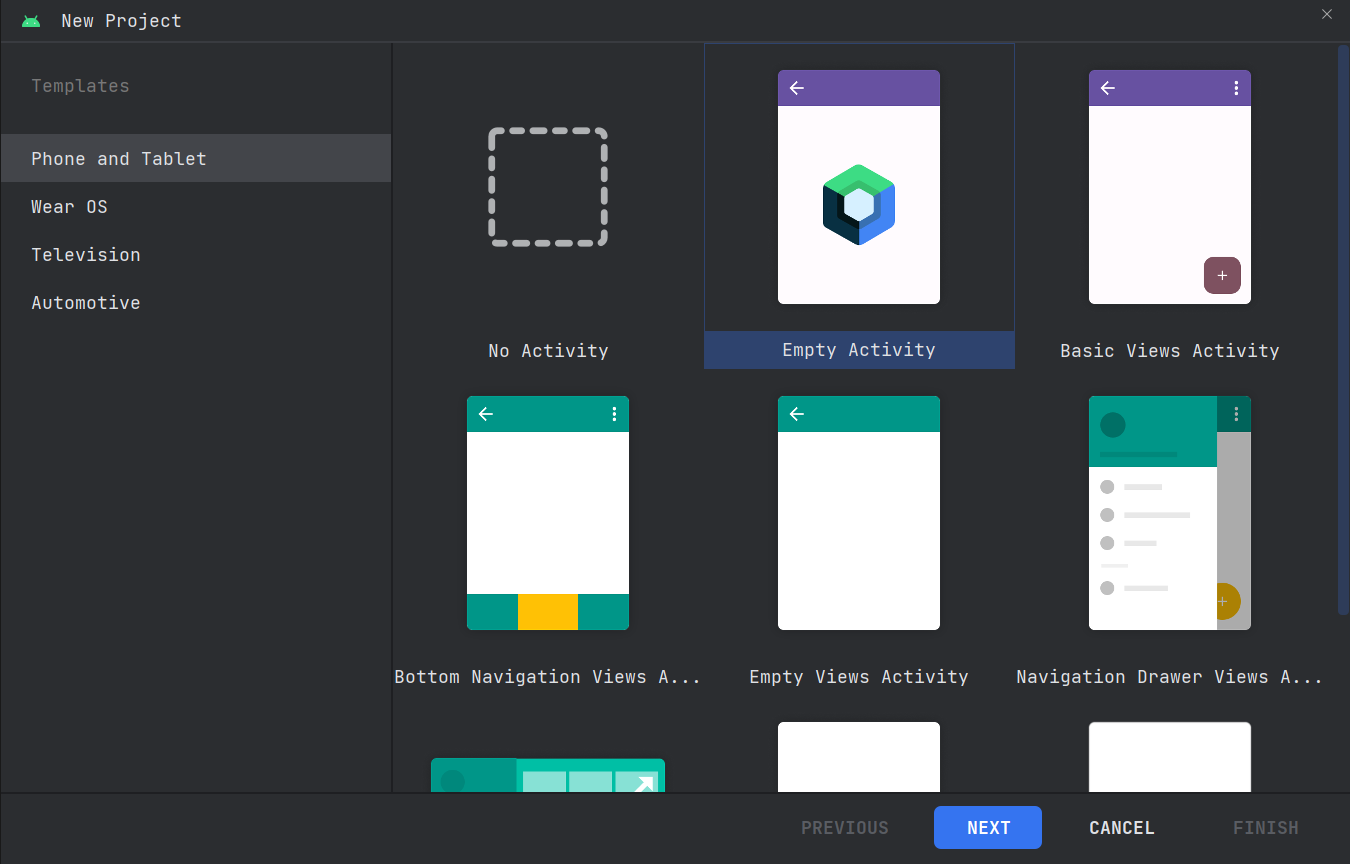Click the Previous button
Image resolution: width=1350 pixels, height=864 pixels.
[x=845, y=828]
